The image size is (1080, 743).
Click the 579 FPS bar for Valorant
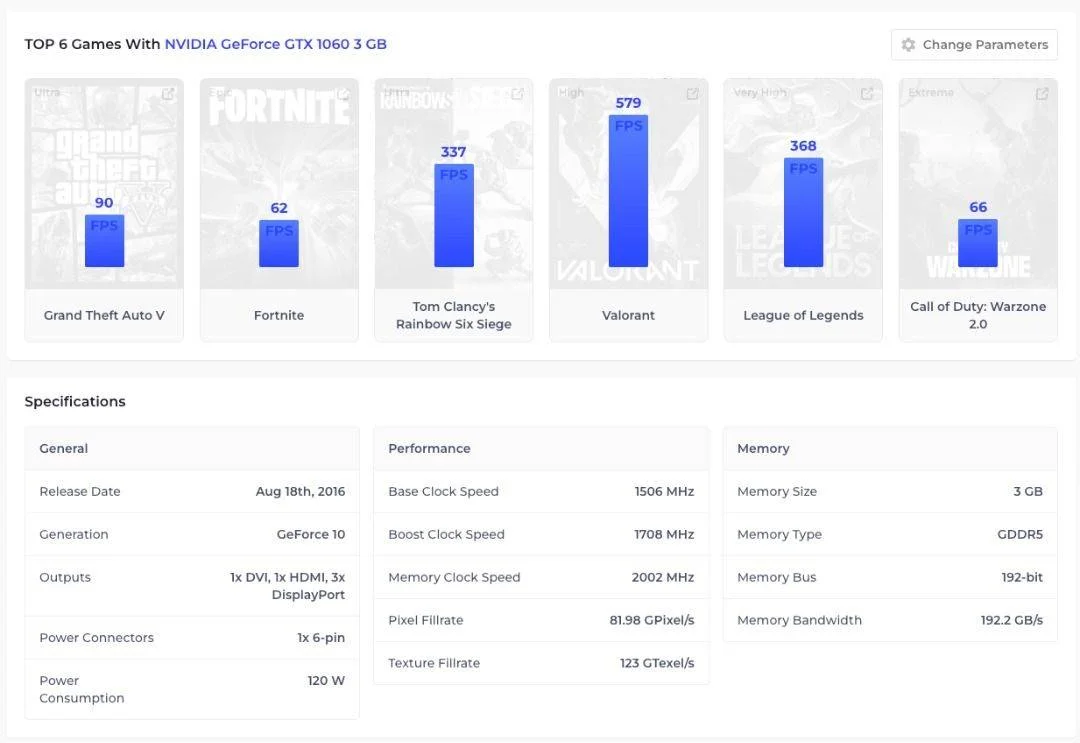[628, 191]
